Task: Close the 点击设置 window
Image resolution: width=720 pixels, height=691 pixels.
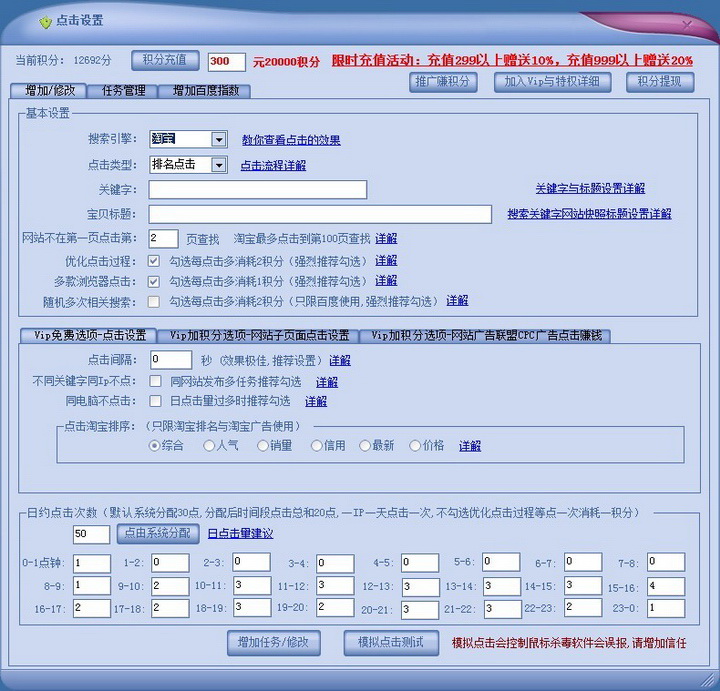Action: coord(687,25)
